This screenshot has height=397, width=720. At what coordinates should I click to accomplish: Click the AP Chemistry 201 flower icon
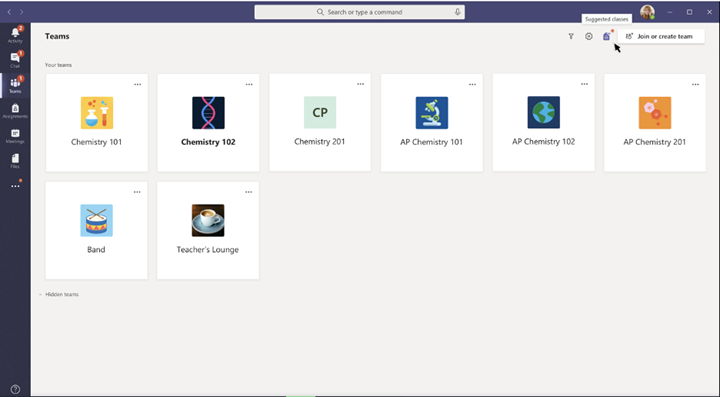655,112
